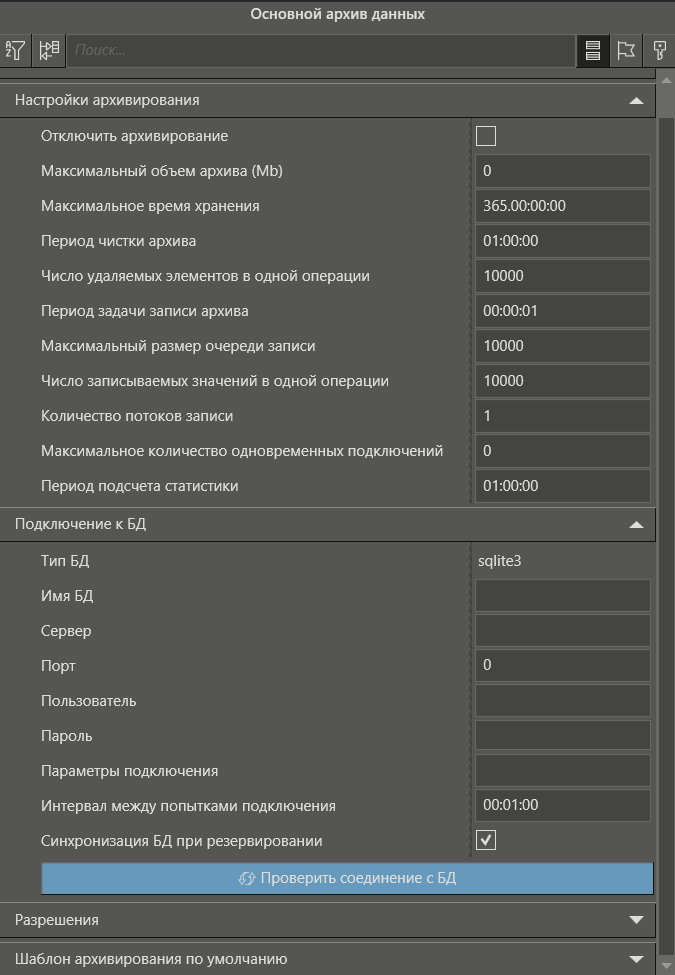Select the key icon on the right toolbar

(x=658, y=50)
